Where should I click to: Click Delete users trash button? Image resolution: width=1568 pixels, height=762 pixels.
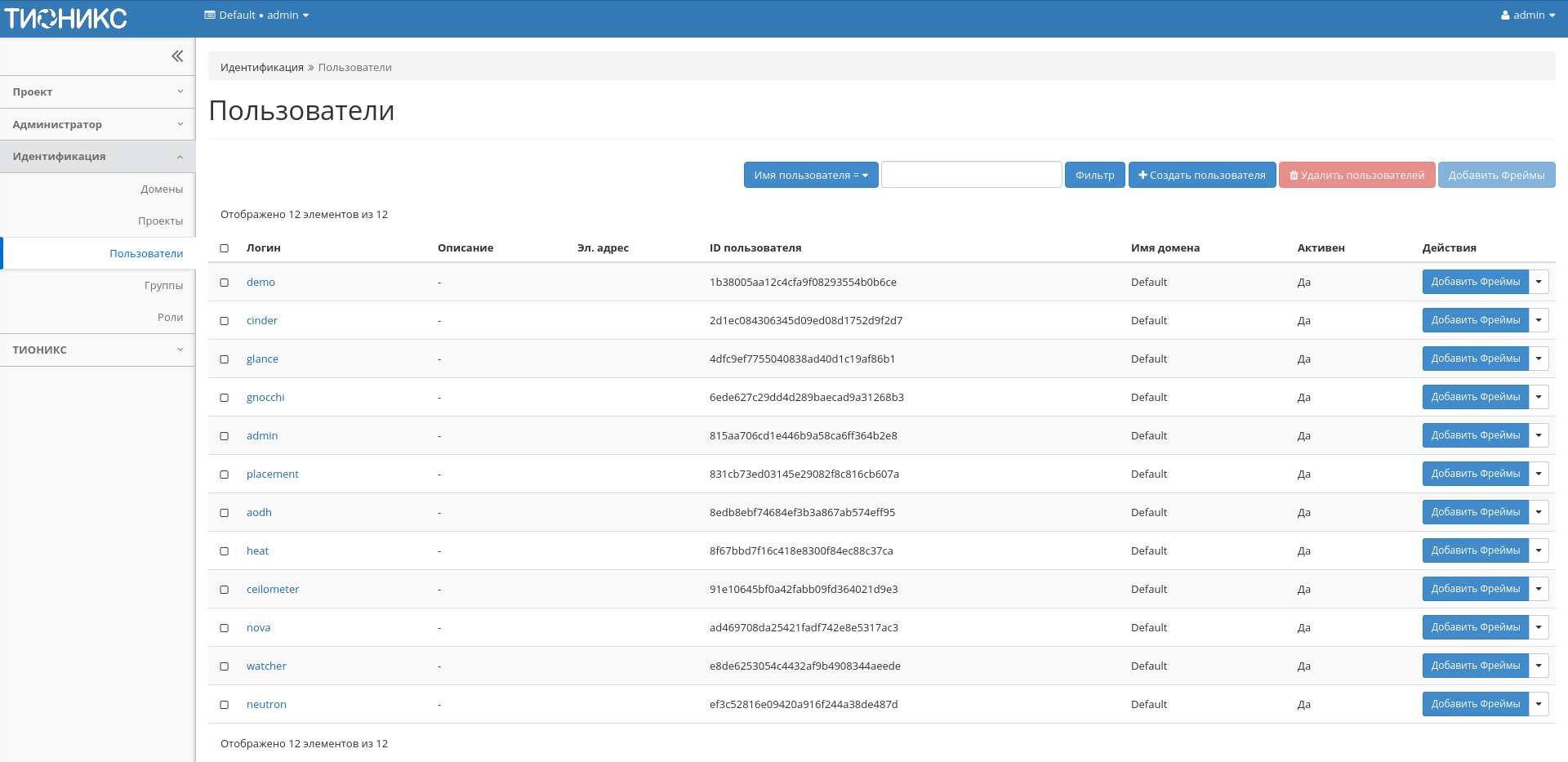point(1356,175)
